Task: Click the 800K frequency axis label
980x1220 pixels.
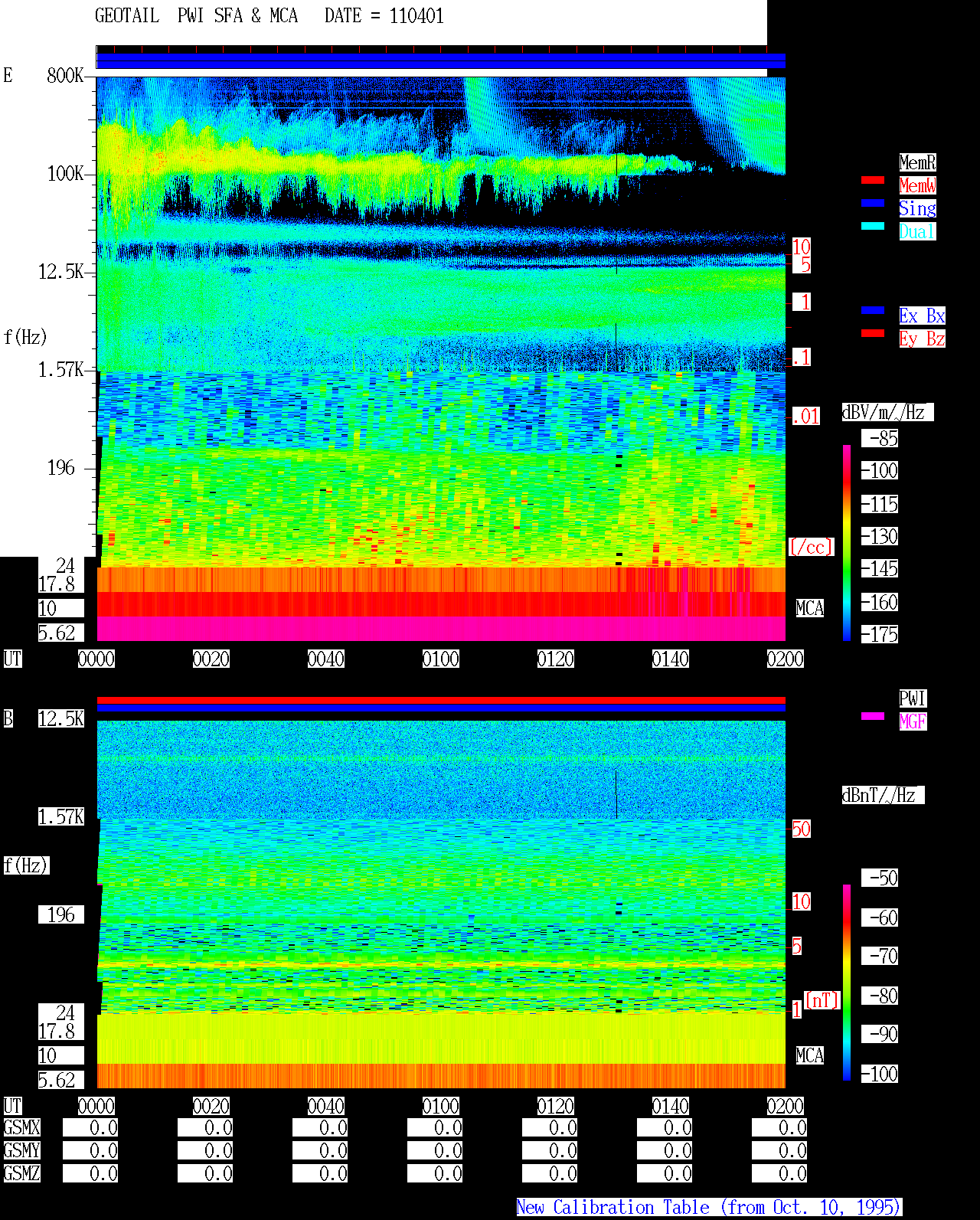Action: [65, 75]
